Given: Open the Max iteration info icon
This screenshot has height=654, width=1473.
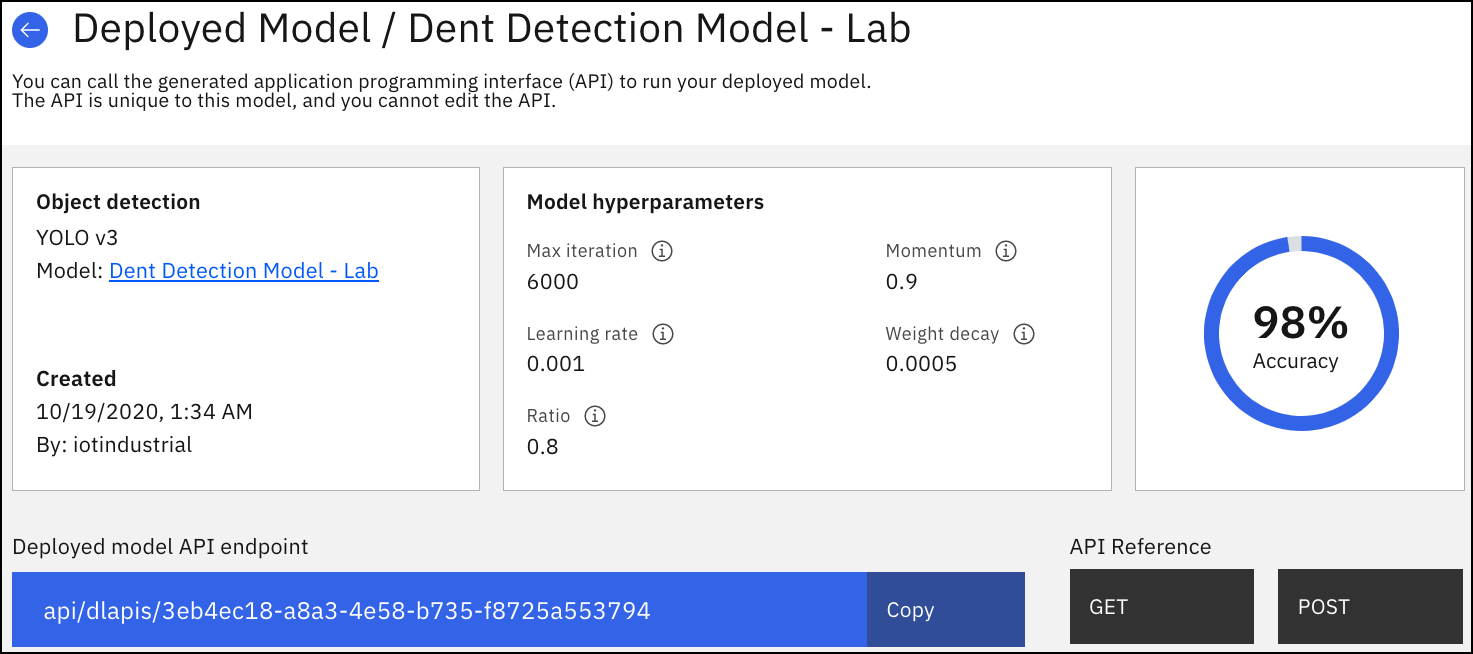Looking at the screenshot, I should point(661,251).
